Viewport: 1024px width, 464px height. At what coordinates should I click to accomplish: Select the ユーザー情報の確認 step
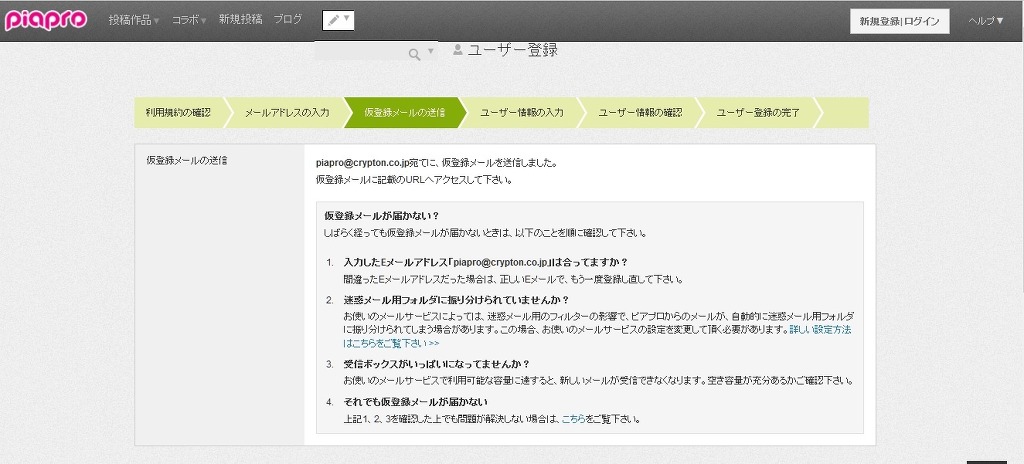[x=641, y=112]
